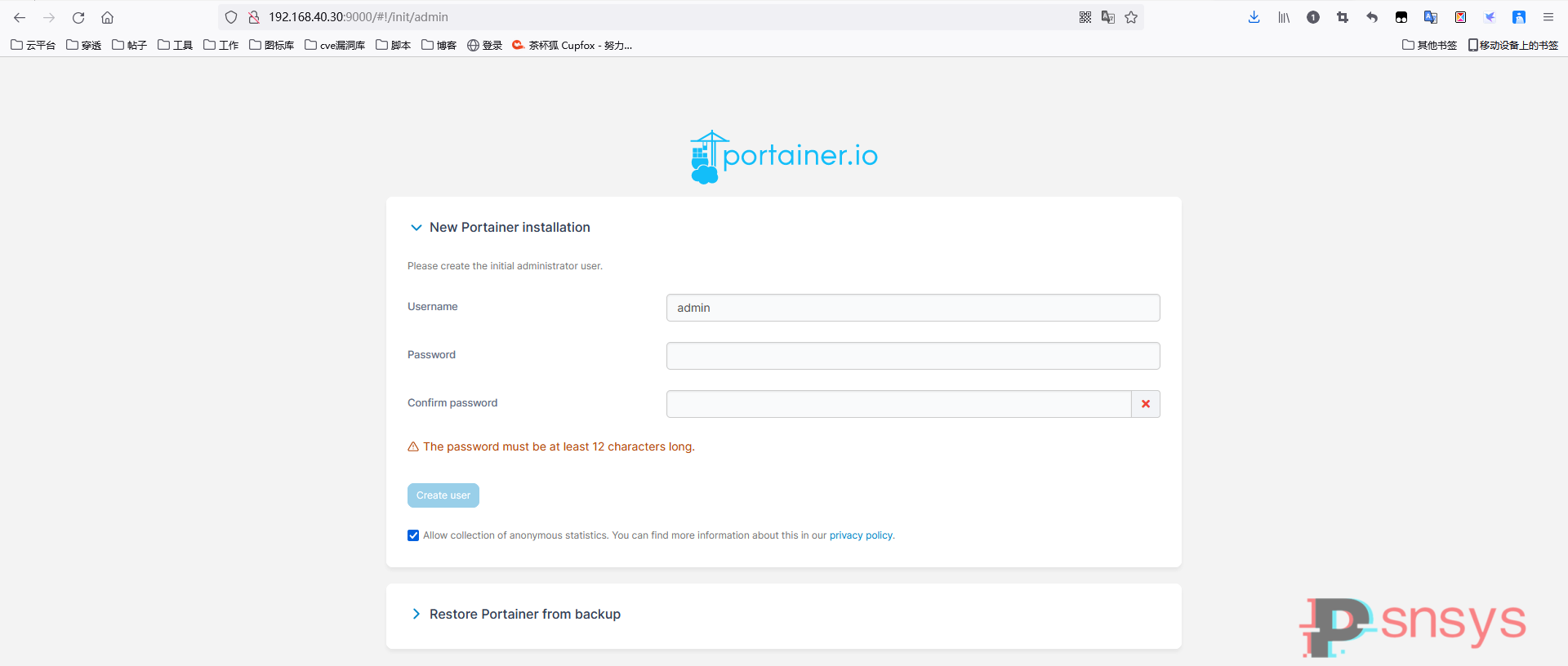The image size is (1568, 666).
Task: Open the blue bird extension icon
Action: (1490, 17)
